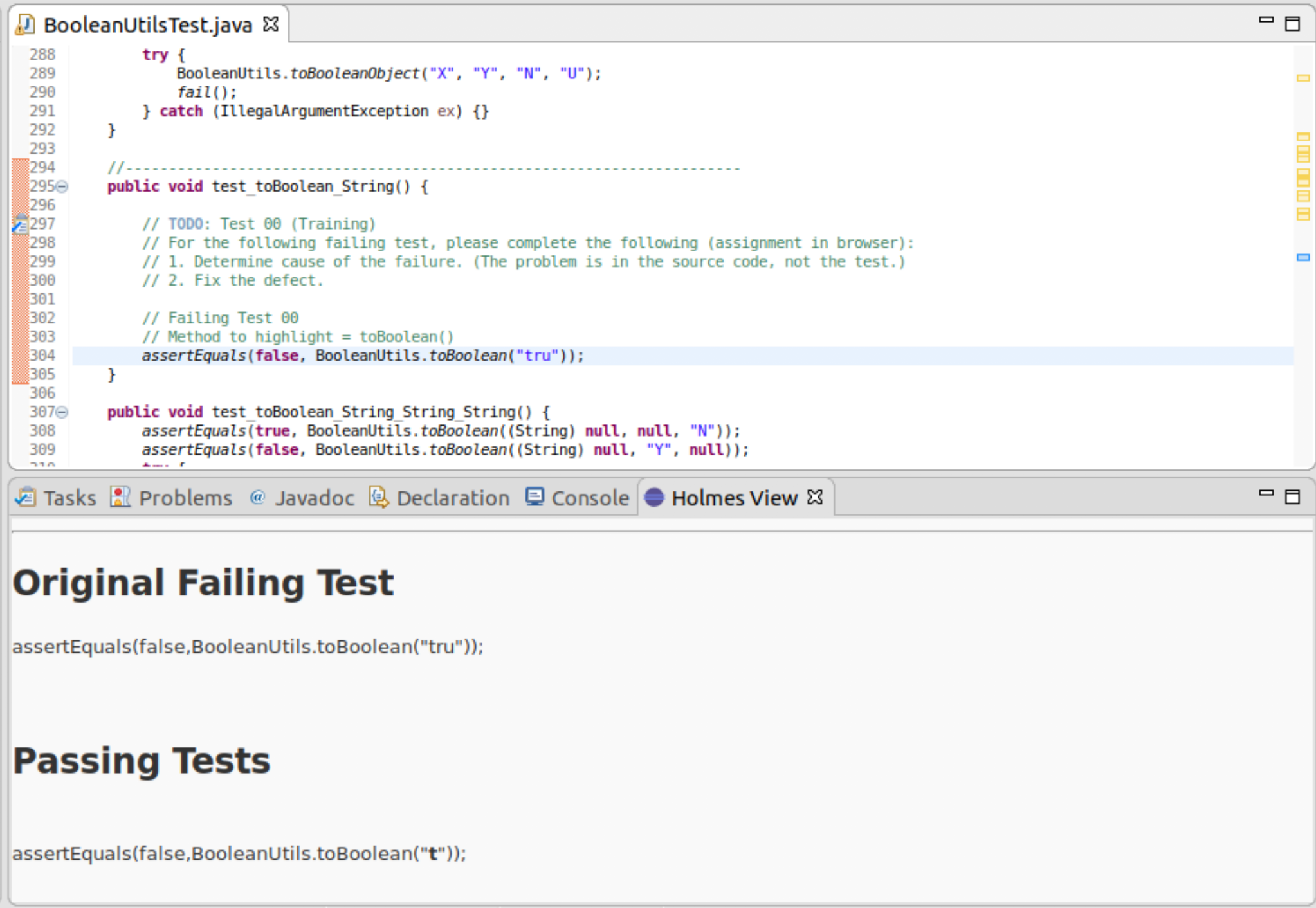Image resolution: width=1316 pixels, height=908 pixels.
Task: Click the highlighted assertEquals line 304
Action: (x=363, y=356)
